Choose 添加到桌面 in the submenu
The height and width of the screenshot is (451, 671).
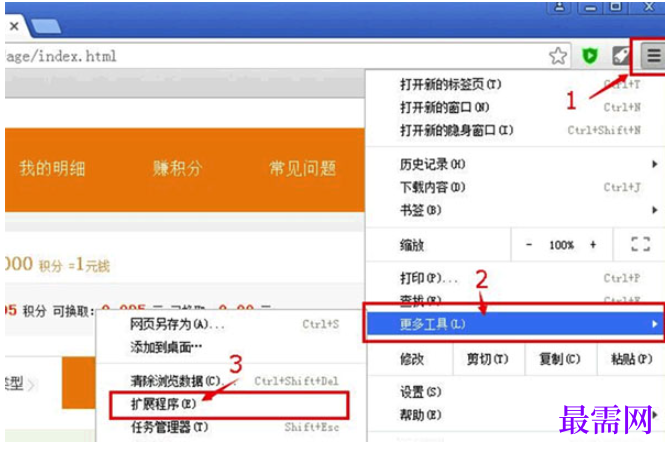pyautogui.click(x=231, y=347)
